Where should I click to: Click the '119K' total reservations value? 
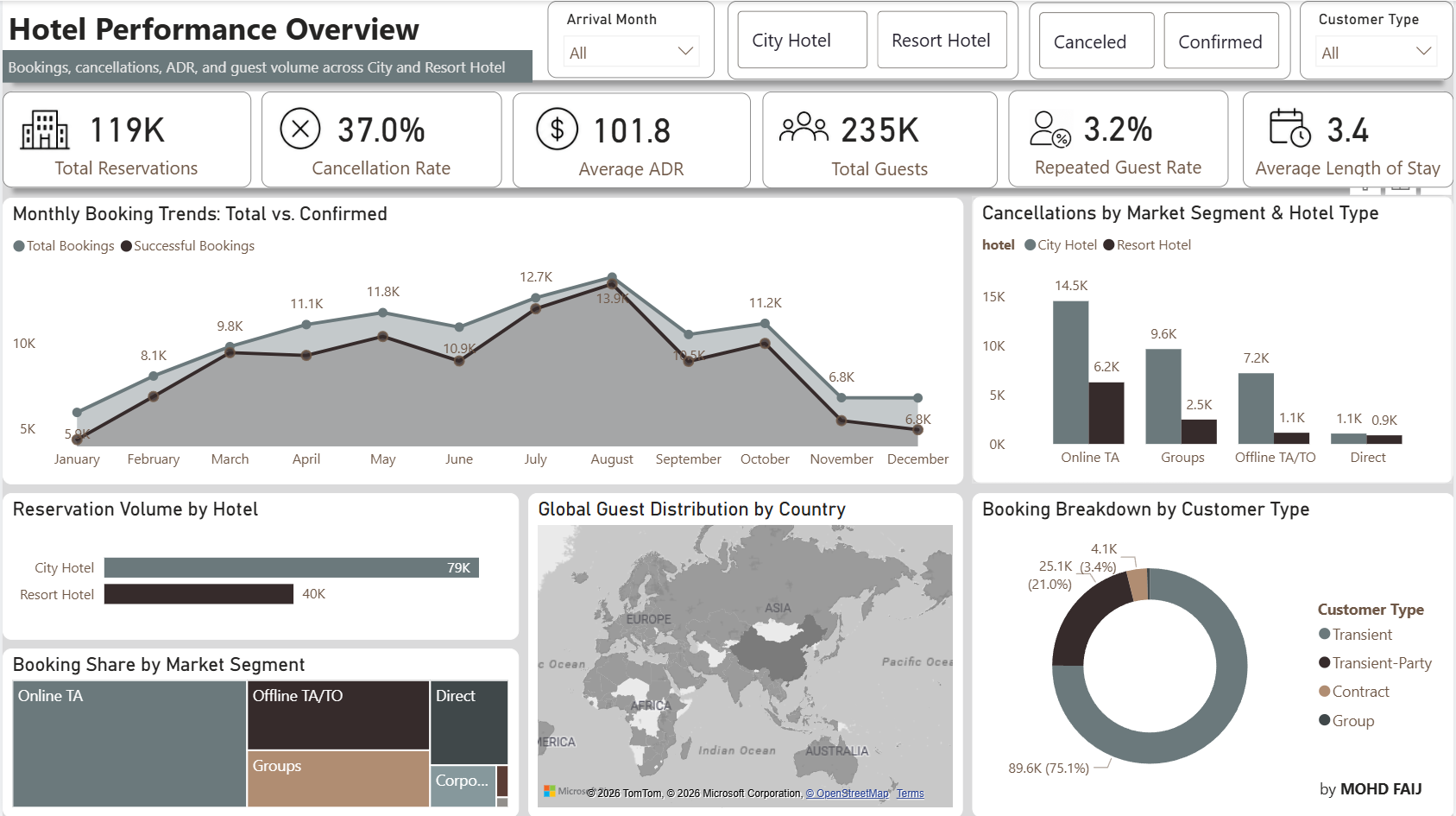[128, 130]
